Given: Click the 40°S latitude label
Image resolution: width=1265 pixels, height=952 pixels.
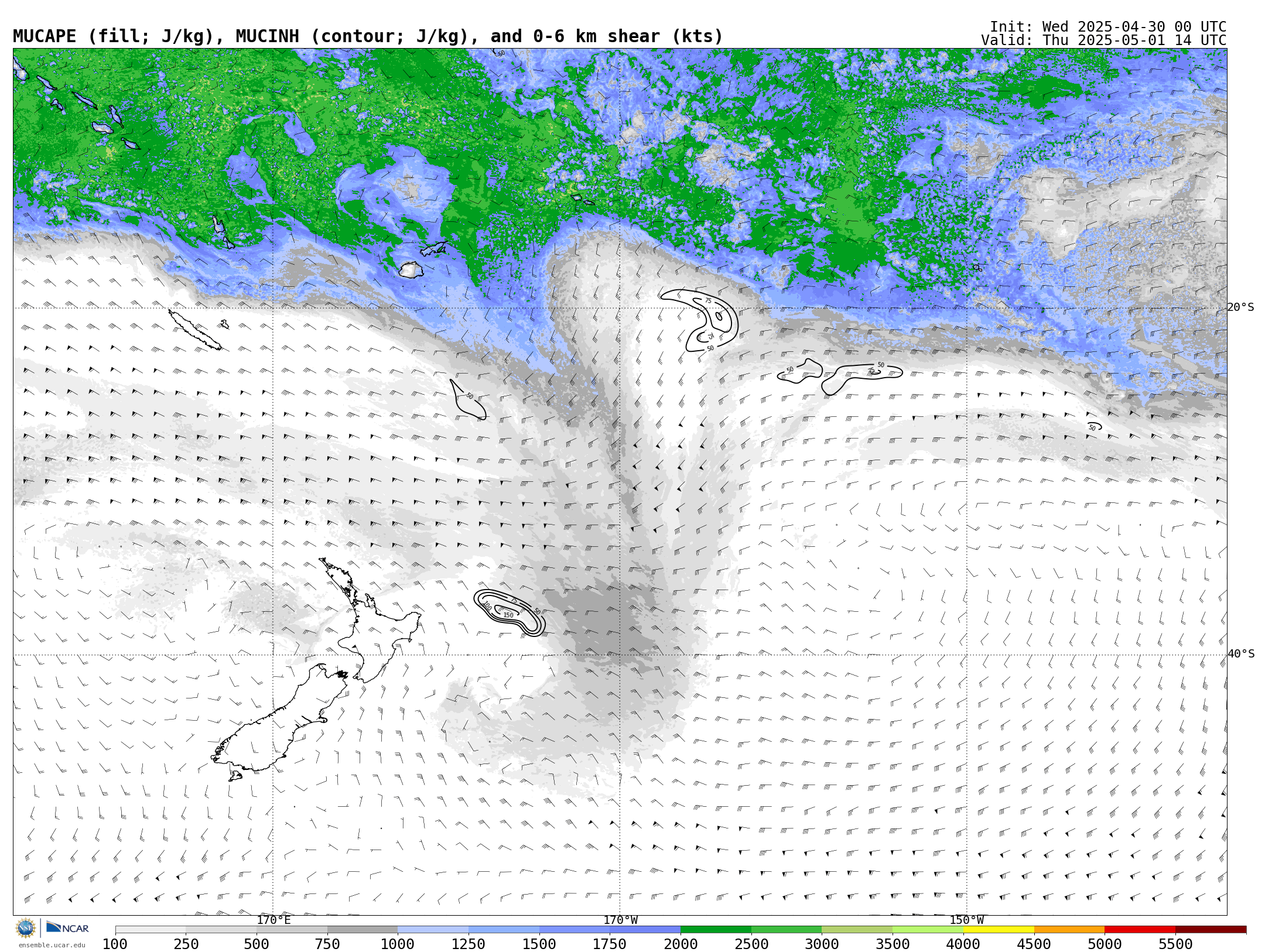Looking at the screenshot, I should 1241,654.
